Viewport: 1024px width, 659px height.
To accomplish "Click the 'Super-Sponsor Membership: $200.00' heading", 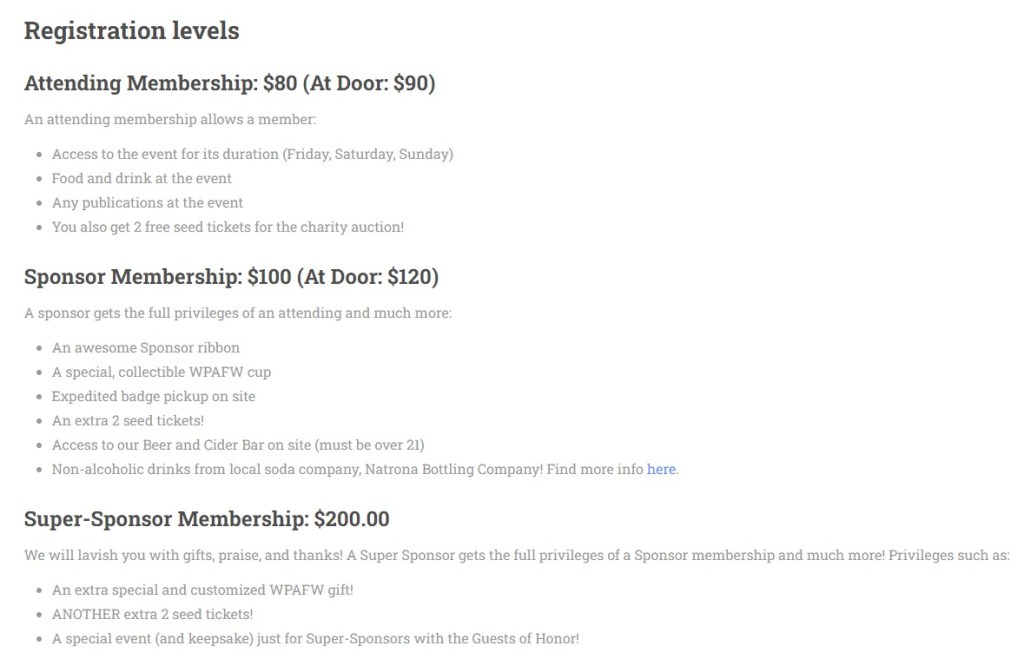I will click(206, 519).
